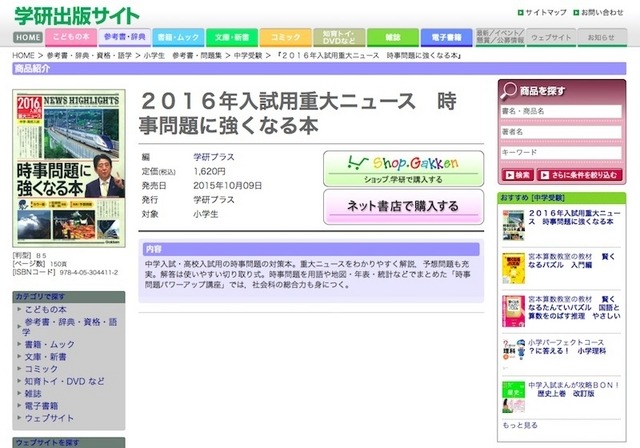
Task: Open 賢くなるパズル 入門編 link
Action: tap(571, 261)
